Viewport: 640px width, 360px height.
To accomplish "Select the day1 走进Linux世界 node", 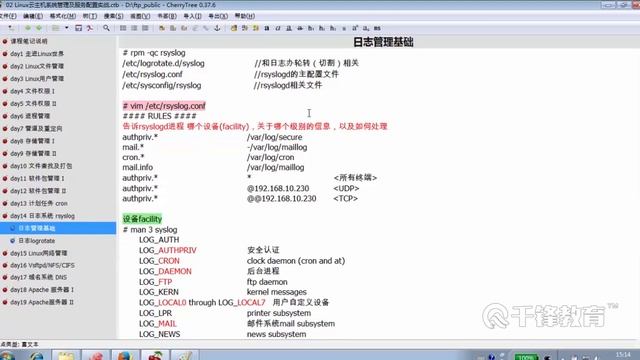I will 37,54.
